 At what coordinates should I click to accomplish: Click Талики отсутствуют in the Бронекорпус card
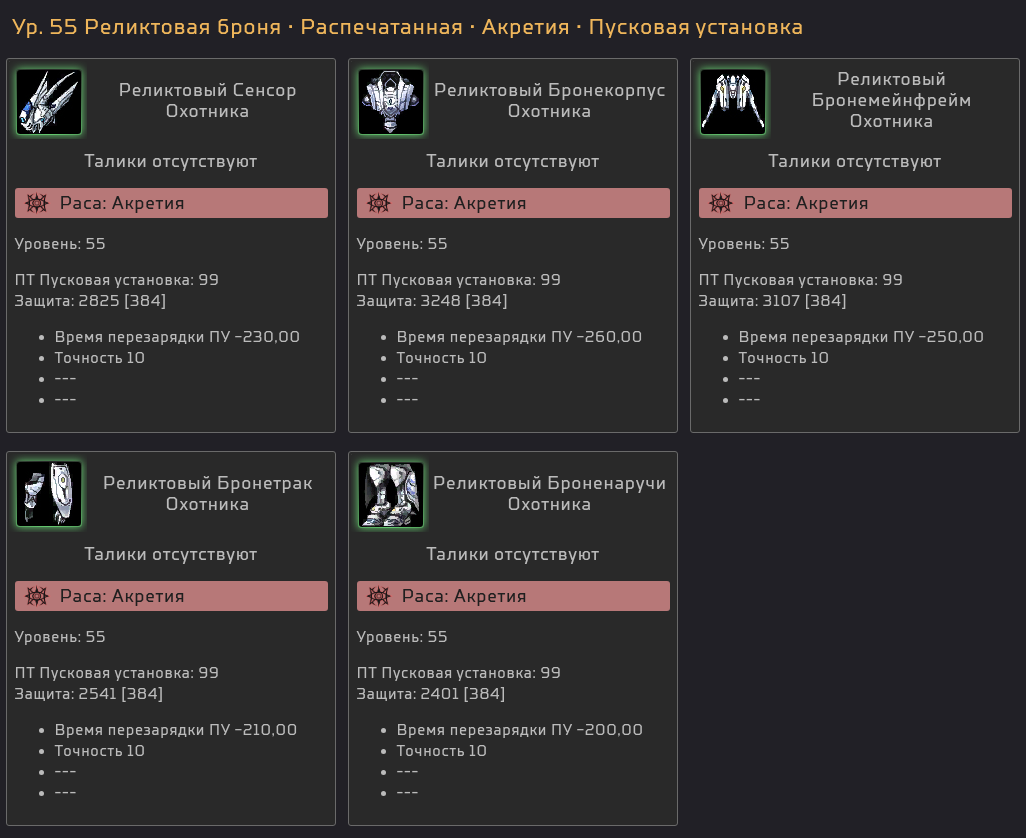(x=512, y=161)
